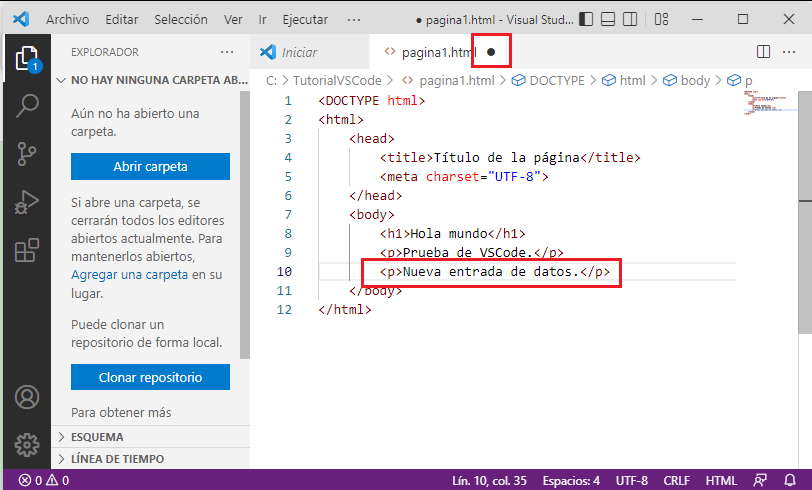
Task: Open the Ejecutar menu
Action: [x=305, y=19]
